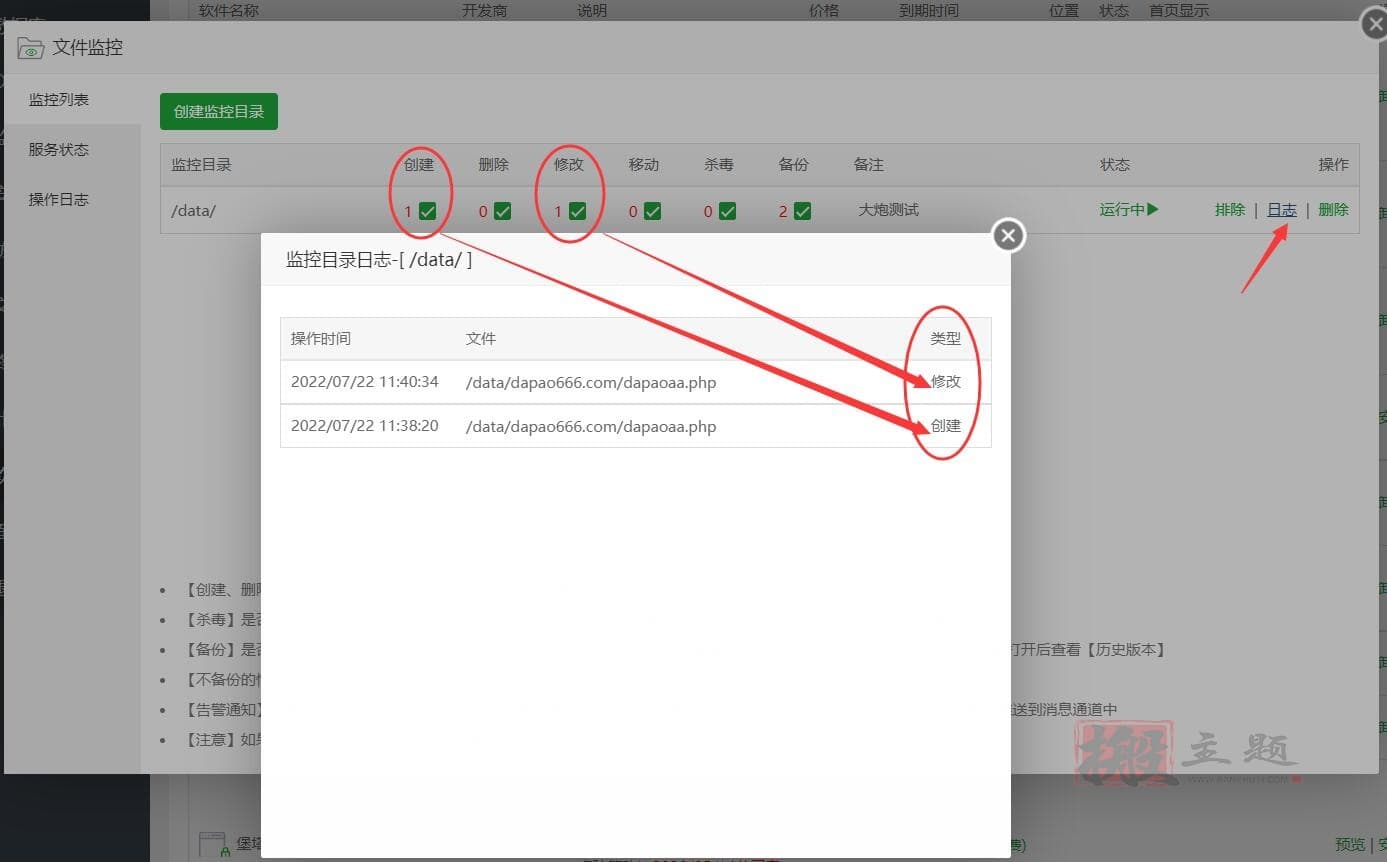Viewport: 1387px width, 862px height.
Task: Click the 创建监控目录 button
Action: (219, 112)
